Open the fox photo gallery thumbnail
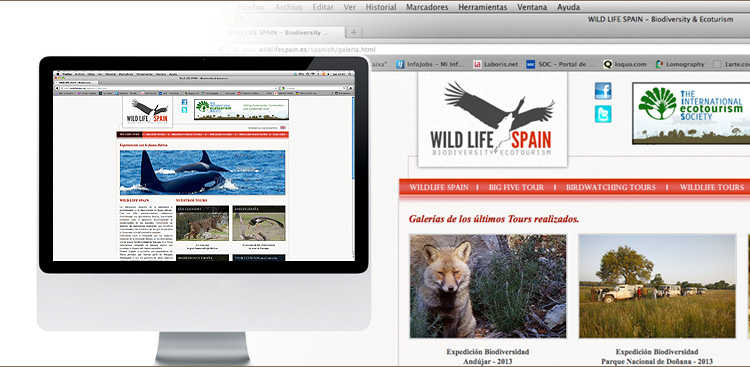 pyautogui.click(x=488, y=286)
